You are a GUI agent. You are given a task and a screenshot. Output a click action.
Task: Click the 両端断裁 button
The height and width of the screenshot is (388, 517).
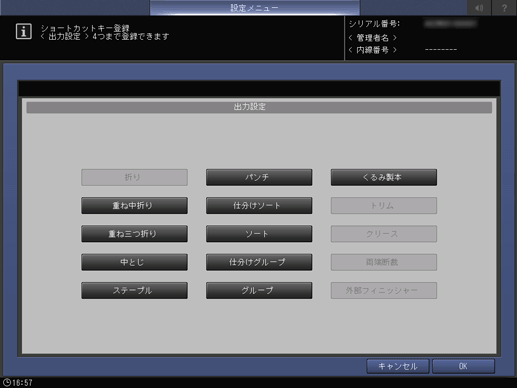click(x=384, y=262)
